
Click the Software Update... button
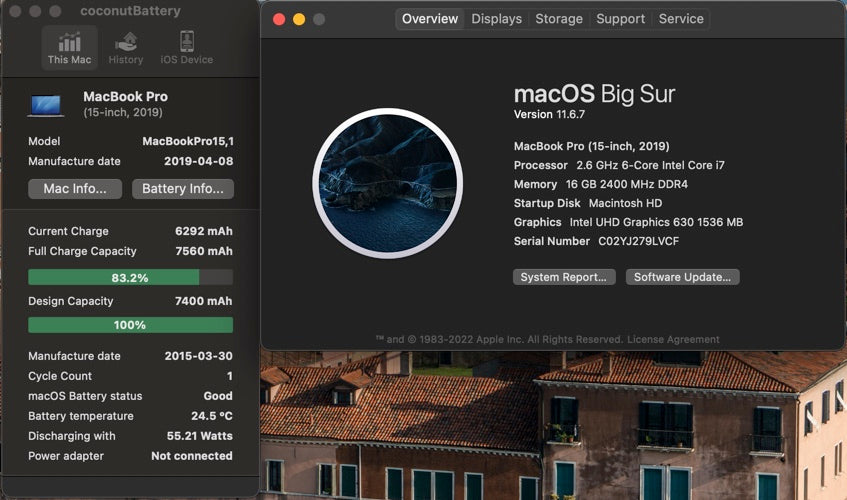682,277
